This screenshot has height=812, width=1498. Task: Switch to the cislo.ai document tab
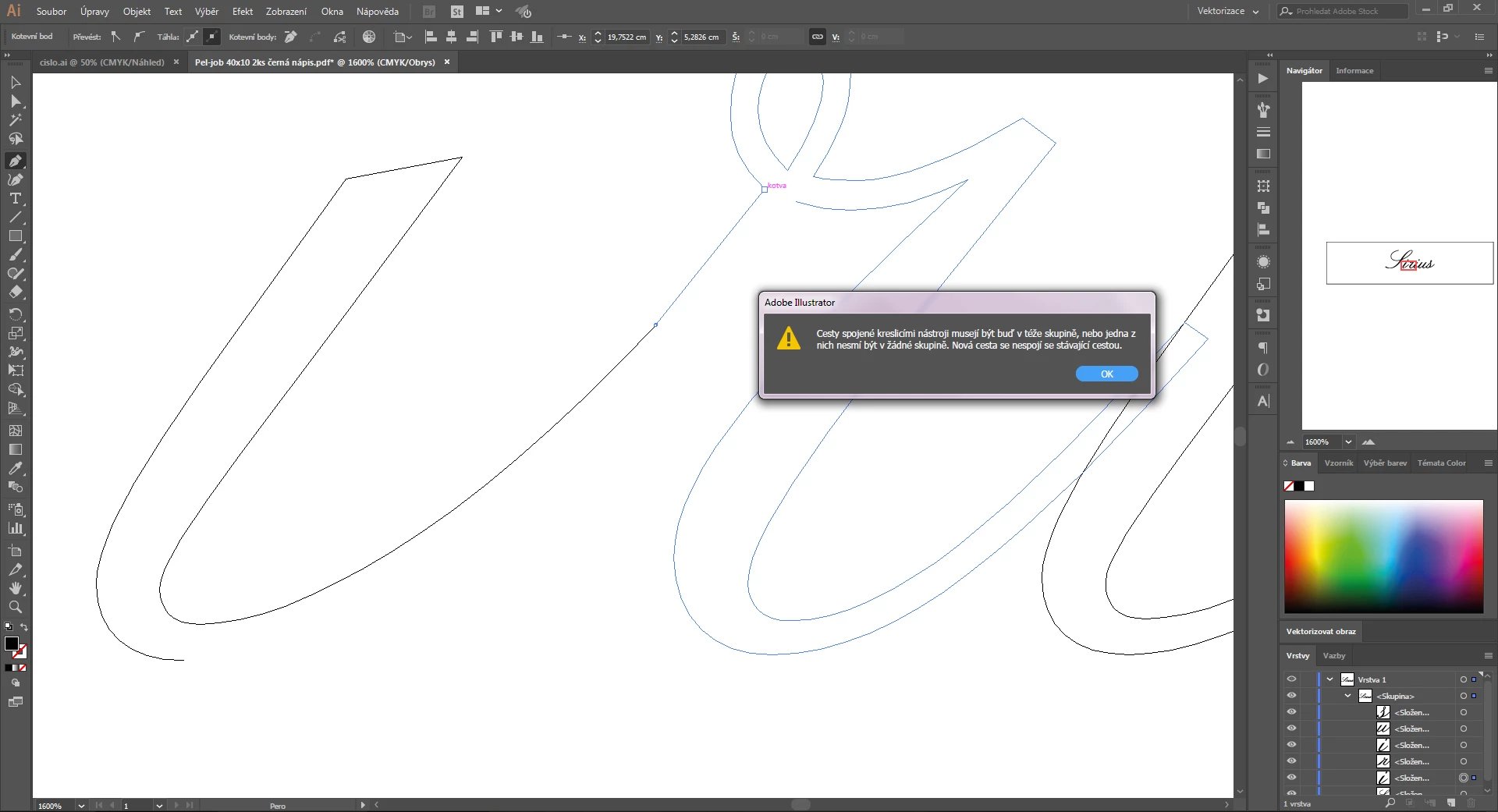[102, 62]
